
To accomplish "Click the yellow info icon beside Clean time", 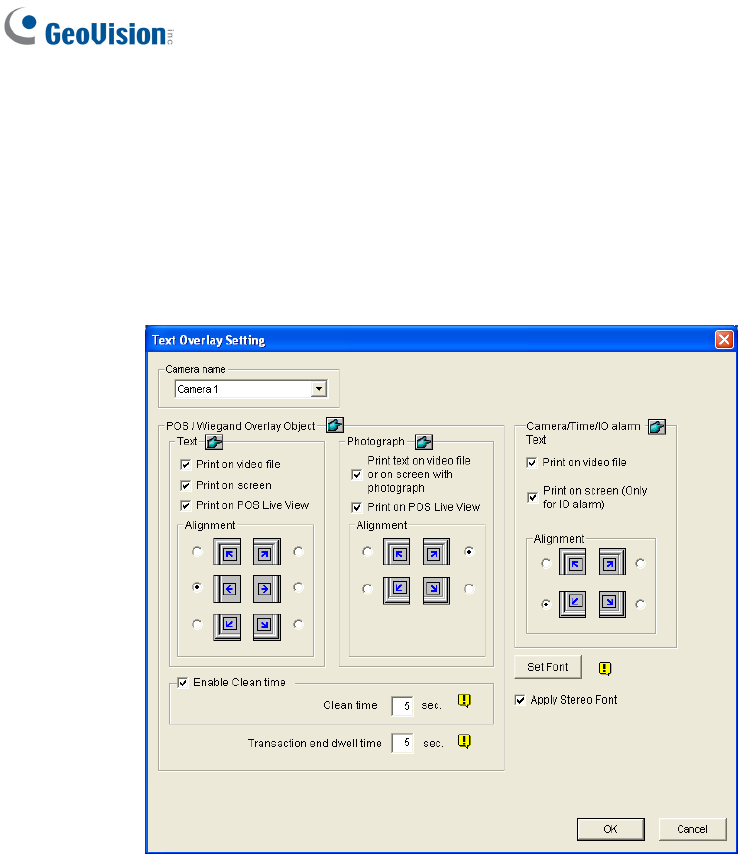I will (x=464, y=700).
